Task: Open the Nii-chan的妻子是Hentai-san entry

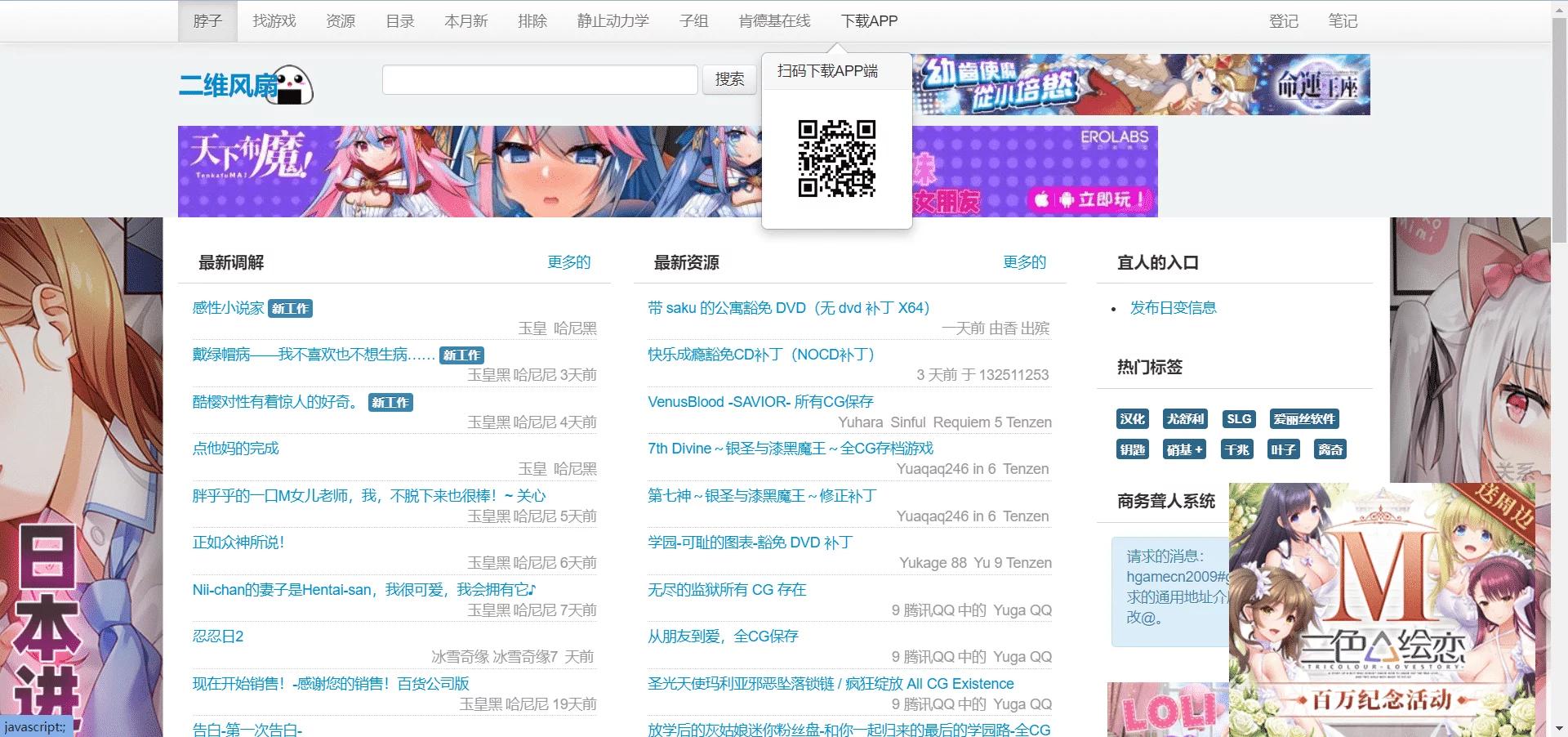Action: click(364, 590)
